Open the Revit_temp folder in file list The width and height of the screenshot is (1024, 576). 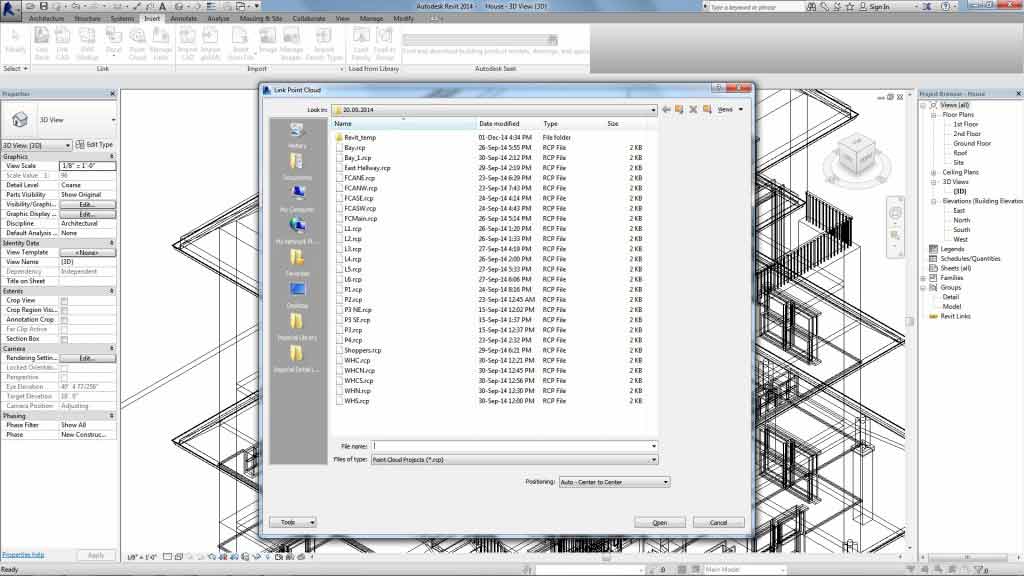[x=360, y=138]
